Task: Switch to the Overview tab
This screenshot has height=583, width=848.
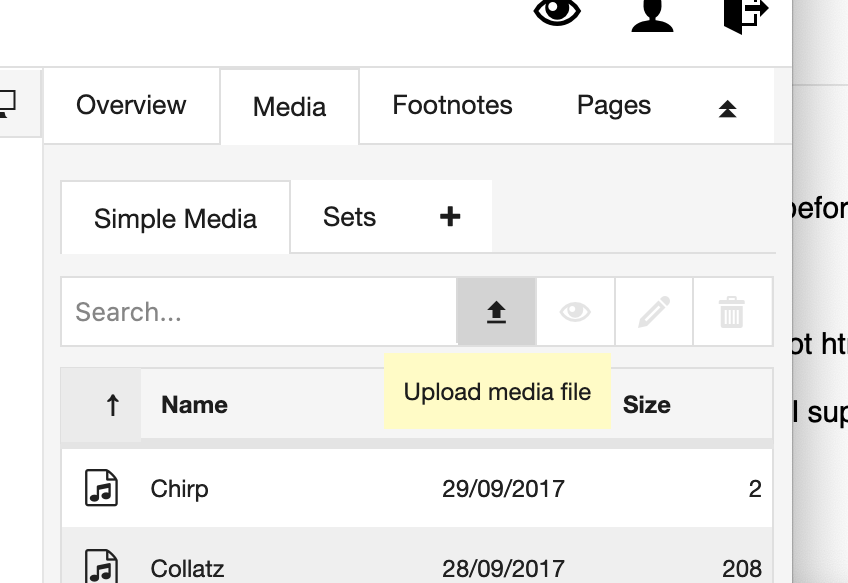Action: tap(131, 106)
